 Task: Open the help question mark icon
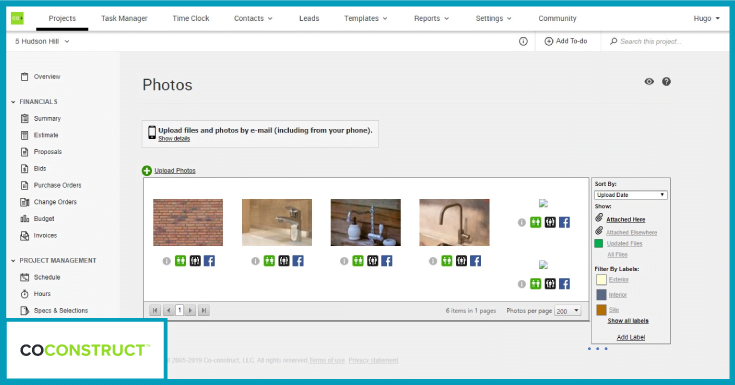pos(666,82)
